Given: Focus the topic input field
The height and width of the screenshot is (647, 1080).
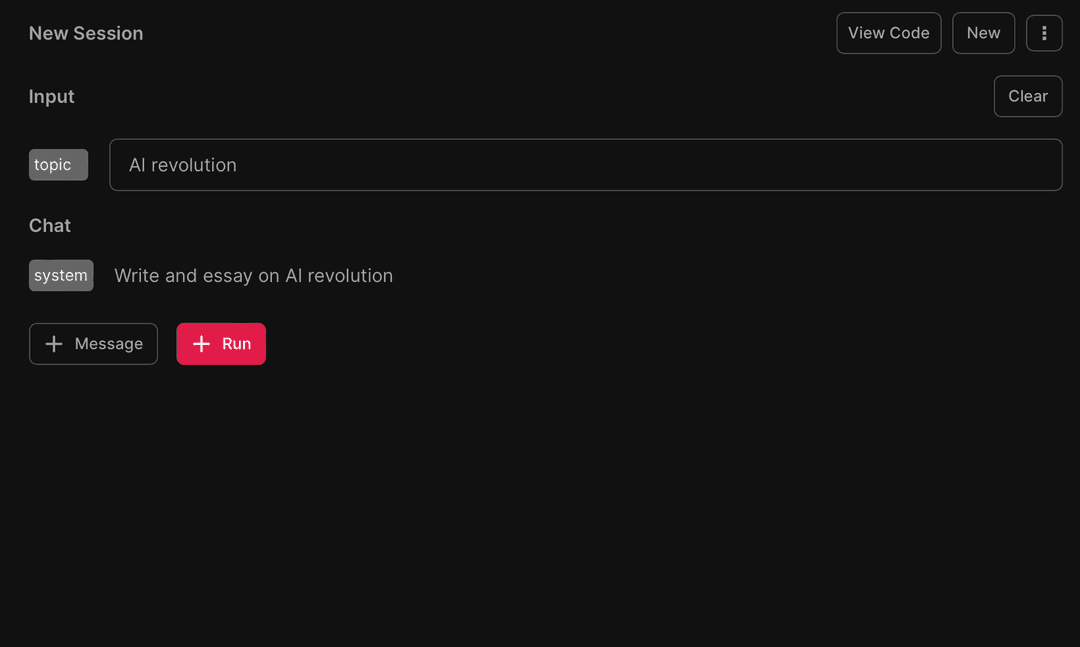Looking at the screenshot, I should pyautogui.click(x=585, y=165).
